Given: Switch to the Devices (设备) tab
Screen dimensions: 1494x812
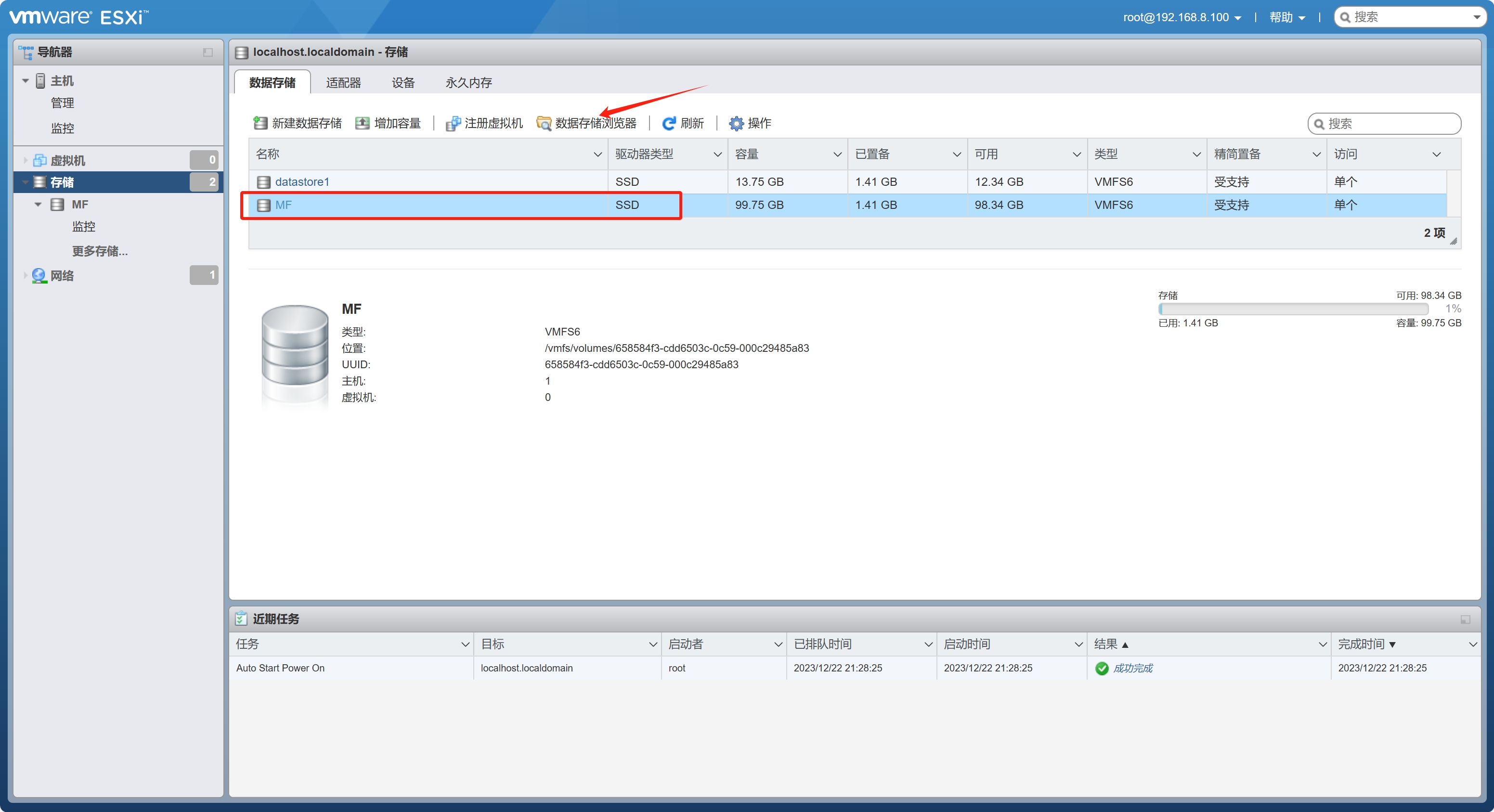Looking at the screenshot, I should [403, 82].
